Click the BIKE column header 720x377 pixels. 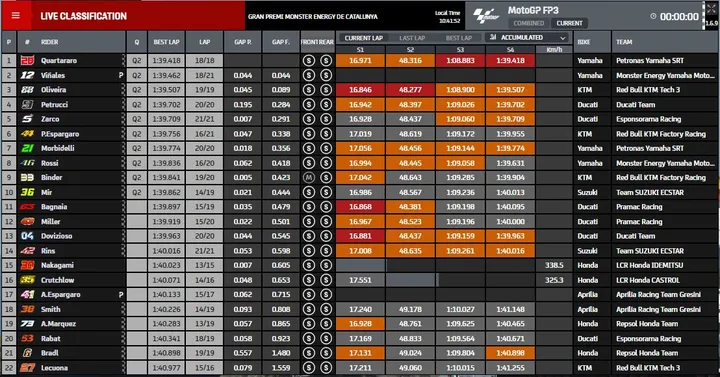[592, 42]
